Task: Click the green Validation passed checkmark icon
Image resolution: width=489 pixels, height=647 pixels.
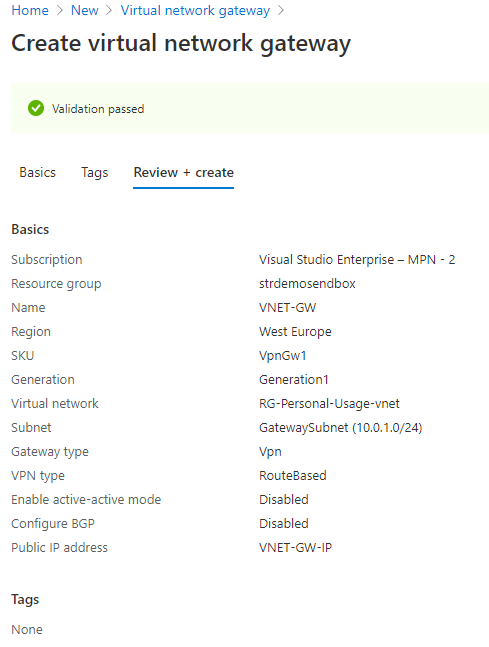Action: (x=36, y=109)
